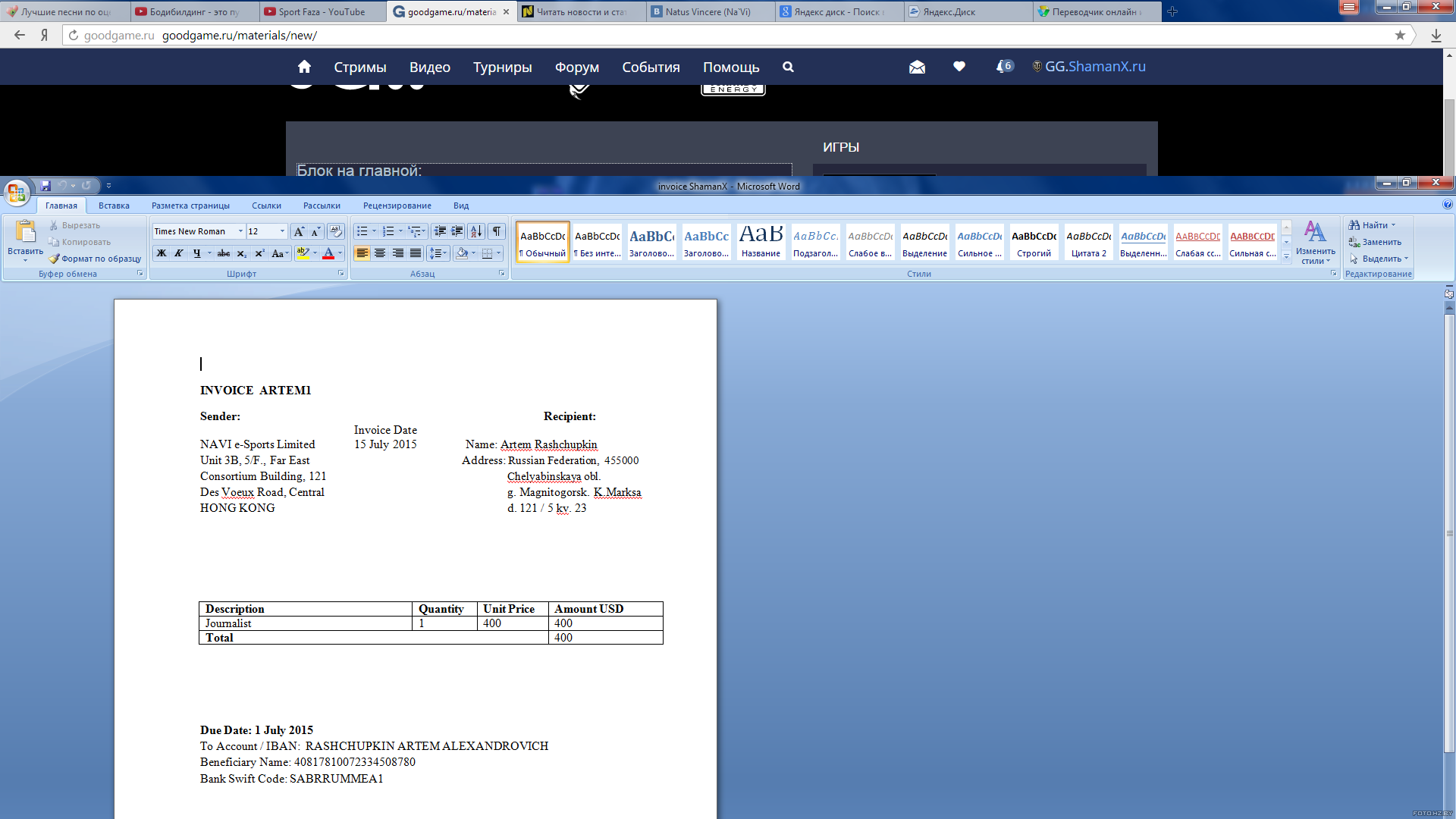Center align the text
Viewport: 1456px width, 819px height.
[380, 253]
